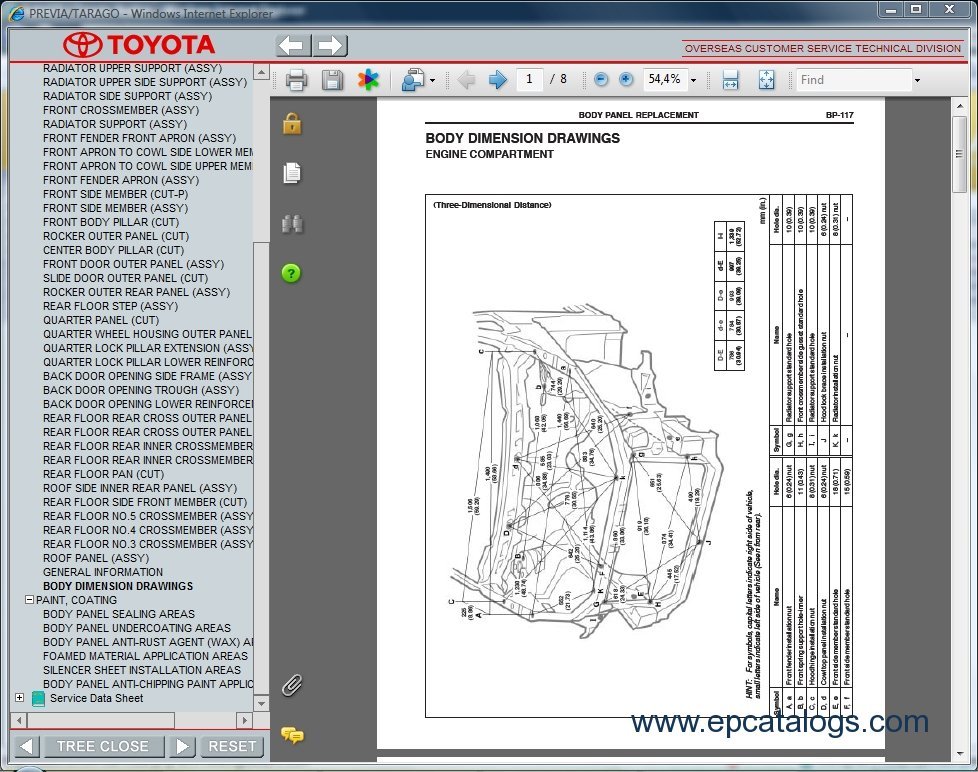Screen dimensions: 978x772
Task: Select fit one full page icon
Action: pos(767,80)
